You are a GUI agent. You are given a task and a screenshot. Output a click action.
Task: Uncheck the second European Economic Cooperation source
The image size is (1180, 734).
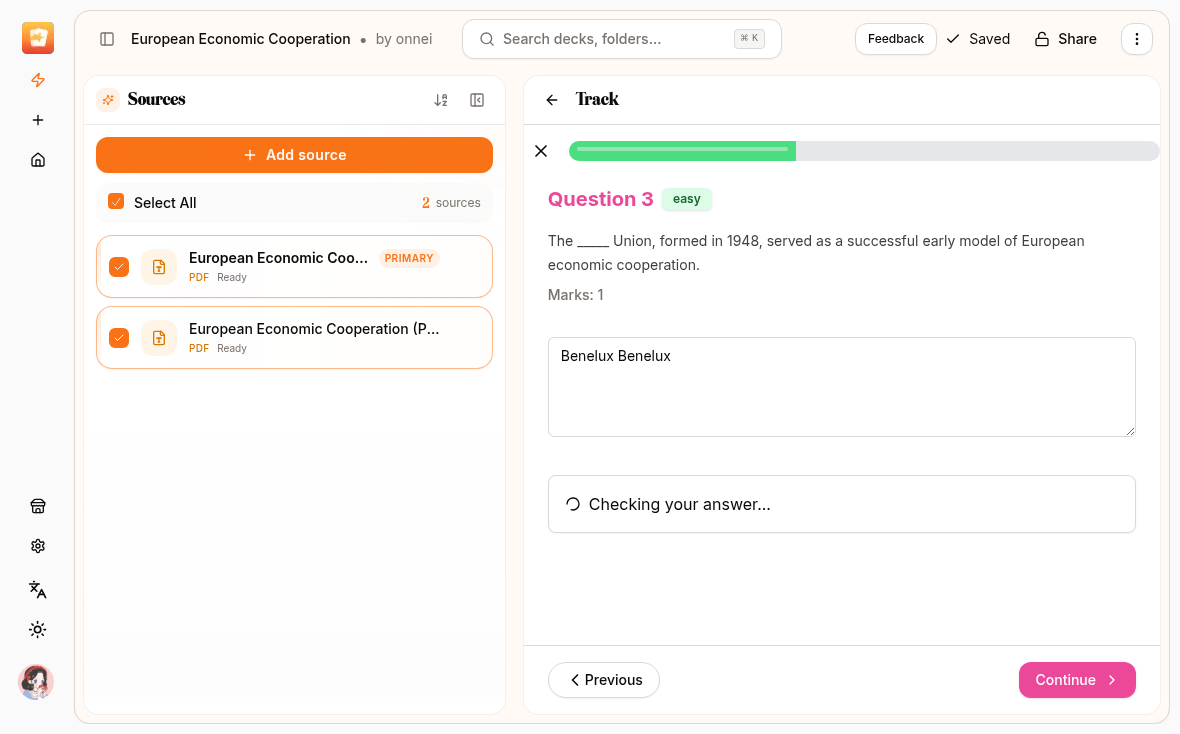[119, 338]
